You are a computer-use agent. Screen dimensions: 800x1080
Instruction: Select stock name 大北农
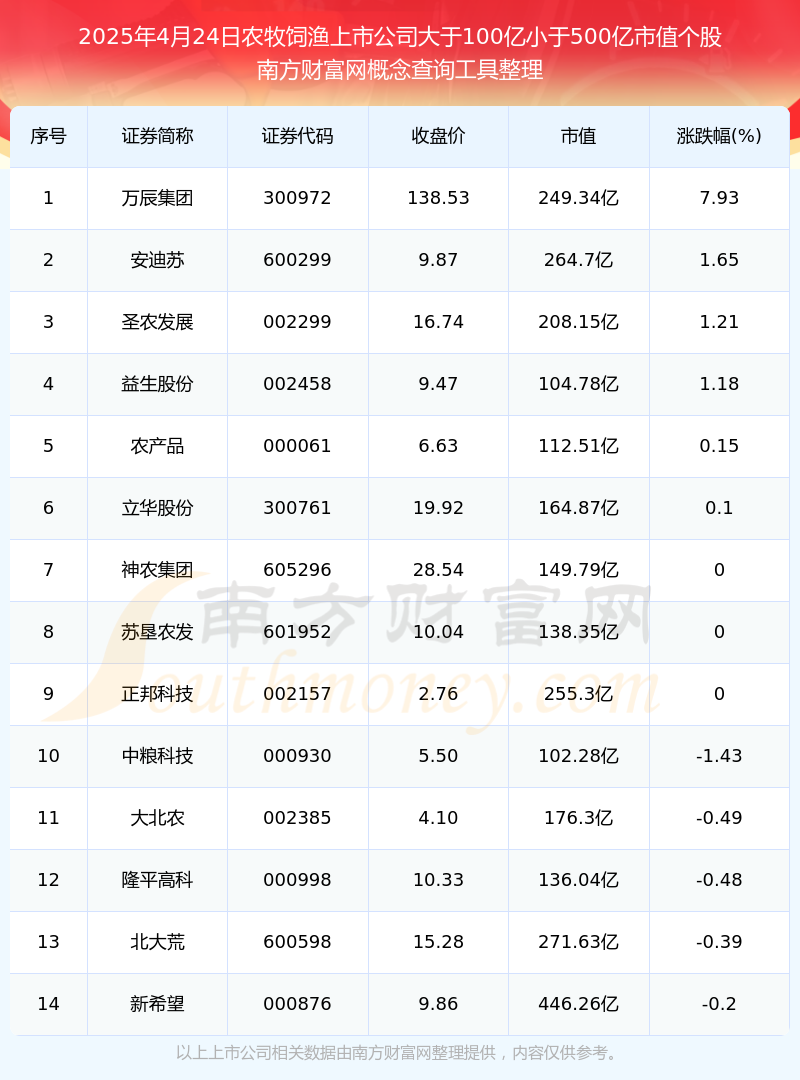point(157,818)
